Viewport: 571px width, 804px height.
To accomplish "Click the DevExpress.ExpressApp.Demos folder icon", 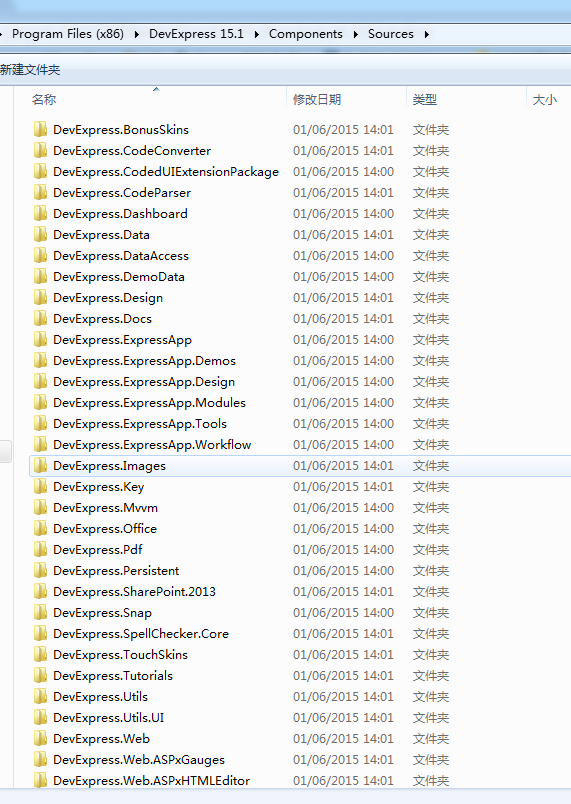I will click(x=40, y=360).
